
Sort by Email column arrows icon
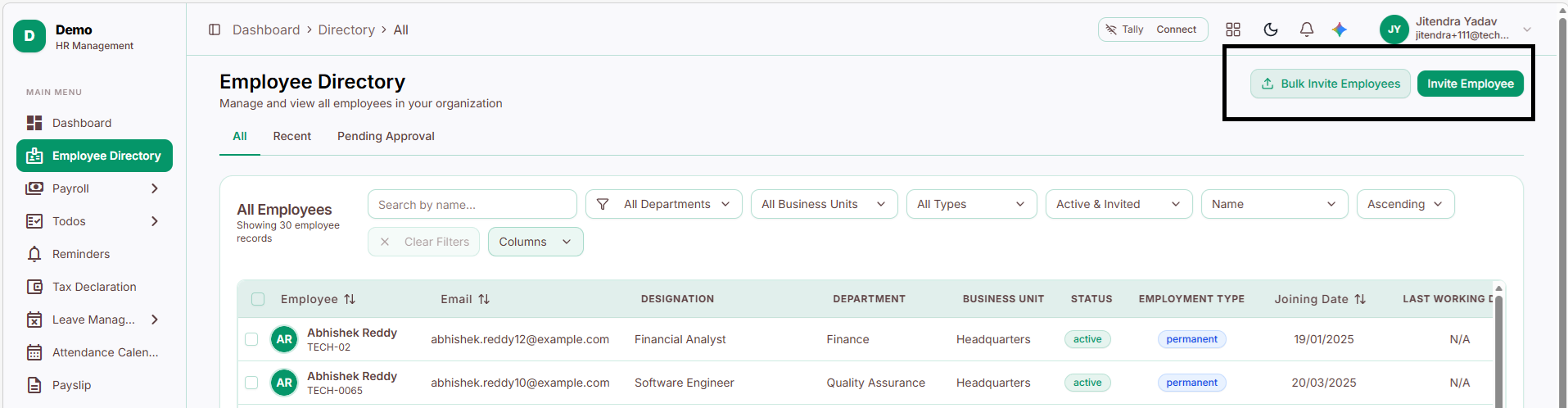coord(484,299)
